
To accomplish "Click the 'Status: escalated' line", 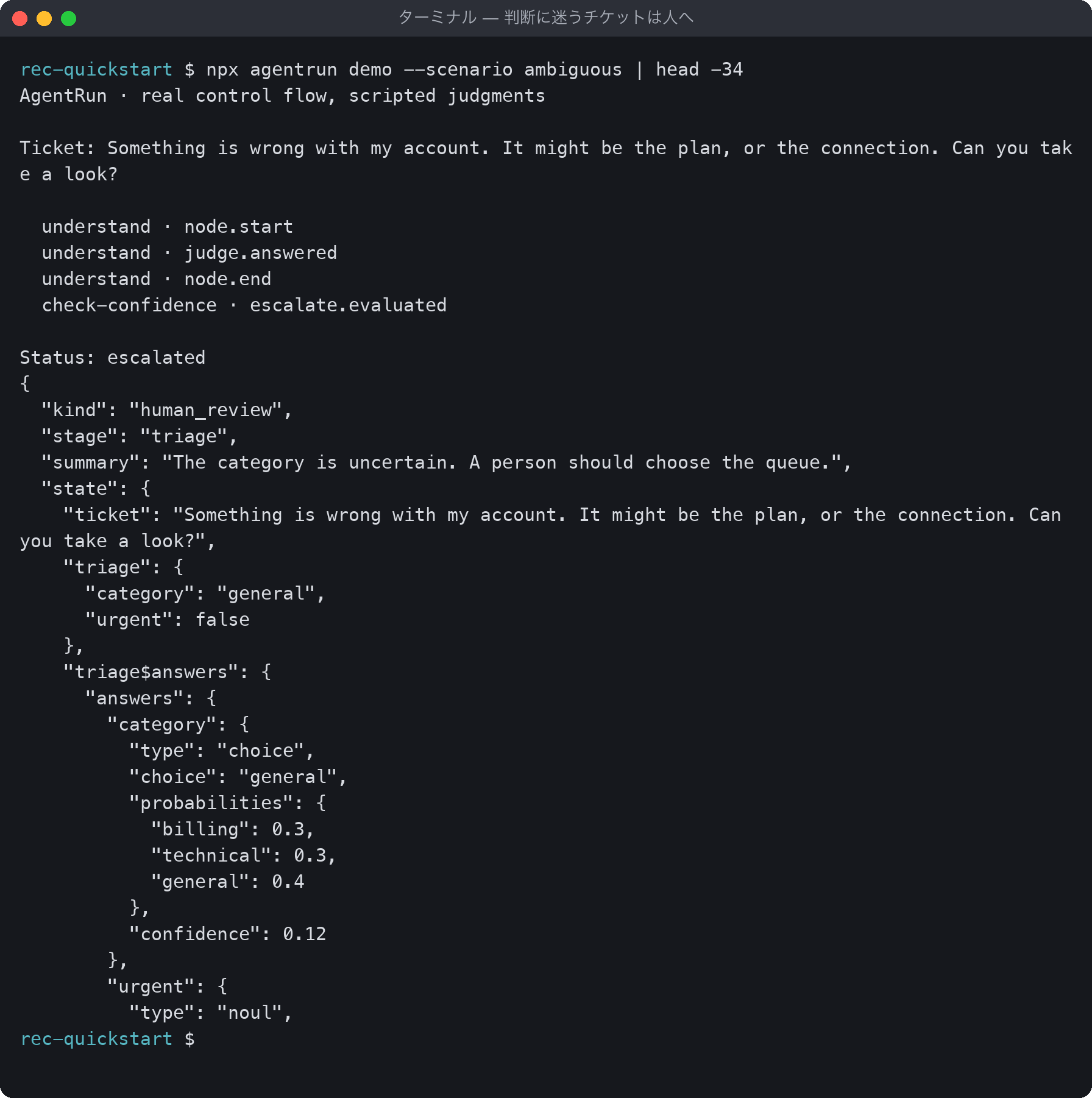I will tap(113, 358).
